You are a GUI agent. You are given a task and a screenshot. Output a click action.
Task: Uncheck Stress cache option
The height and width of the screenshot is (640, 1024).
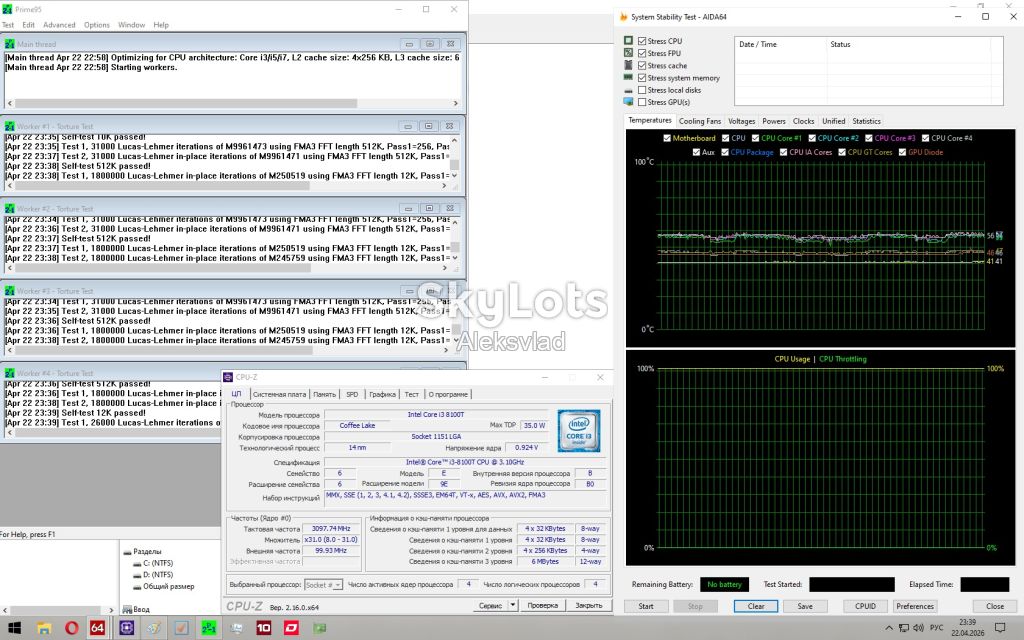pos(642,65)
